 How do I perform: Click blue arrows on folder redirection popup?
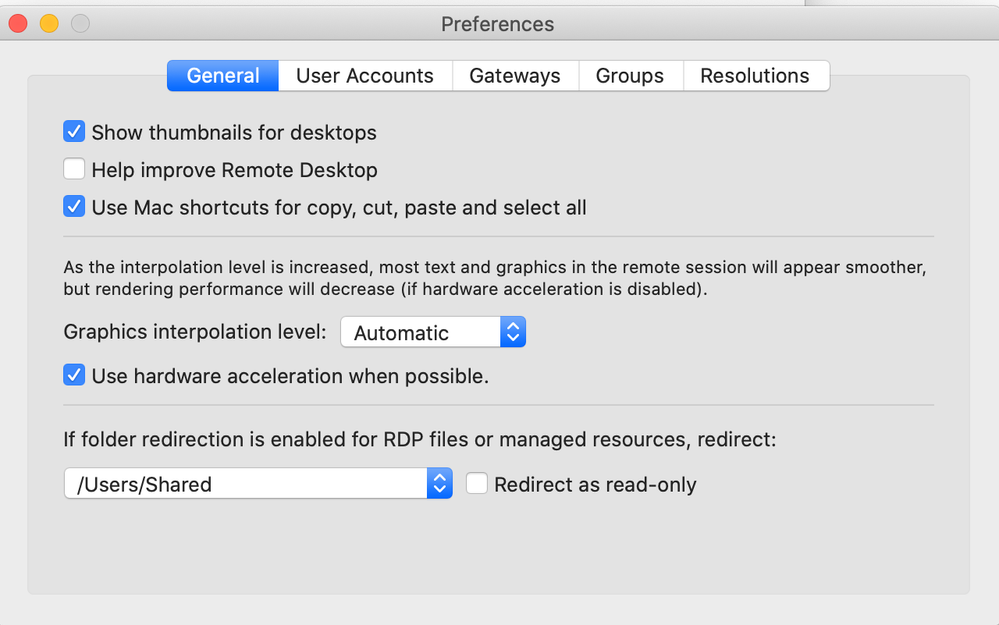[x=440, y=484]
